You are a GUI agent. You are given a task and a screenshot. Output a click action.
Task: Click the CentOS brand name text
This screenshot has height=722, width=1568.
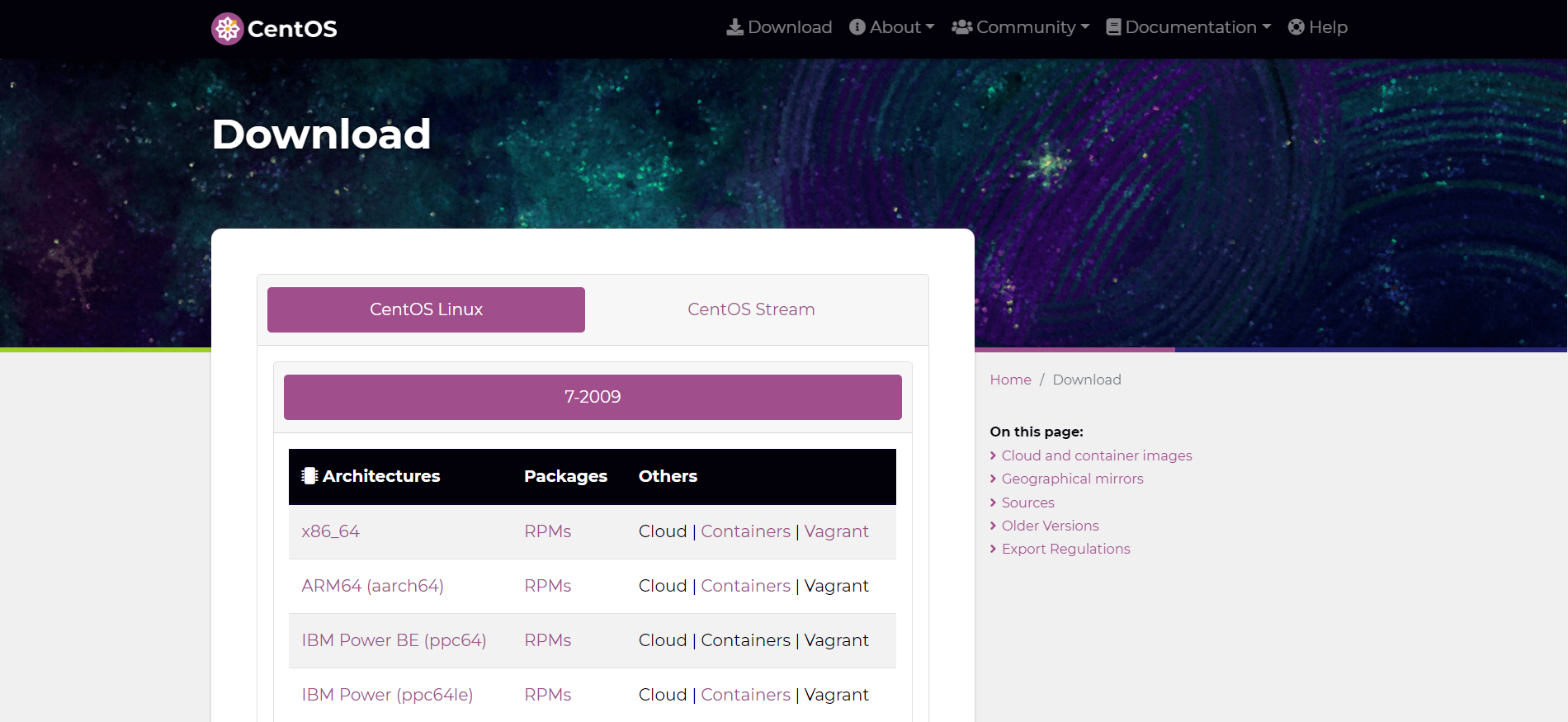pos(292,29)
